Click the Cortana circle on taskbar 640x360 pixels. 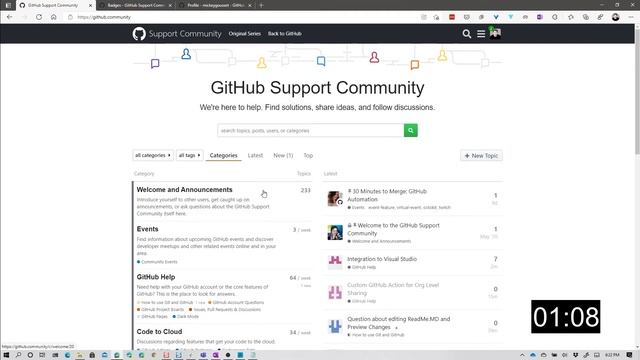30,355
